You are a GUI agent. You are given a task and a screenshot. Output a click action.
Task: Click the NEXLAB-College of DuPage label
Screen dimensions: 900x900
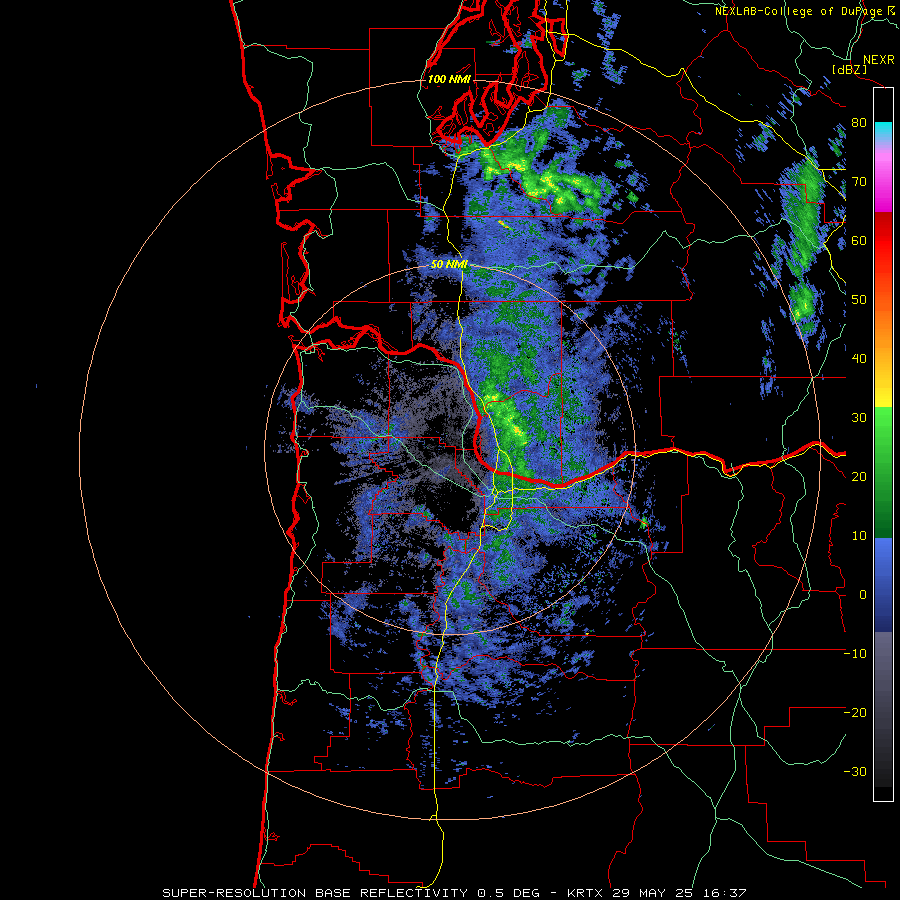click(x=800, y=11)
